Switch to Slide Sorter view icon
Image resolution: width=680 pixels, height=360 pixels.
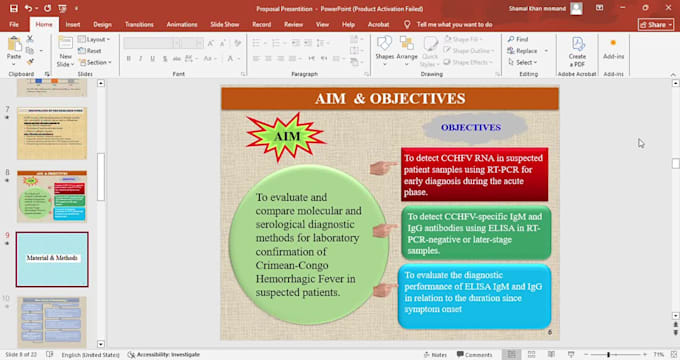[x=532, y=354]
